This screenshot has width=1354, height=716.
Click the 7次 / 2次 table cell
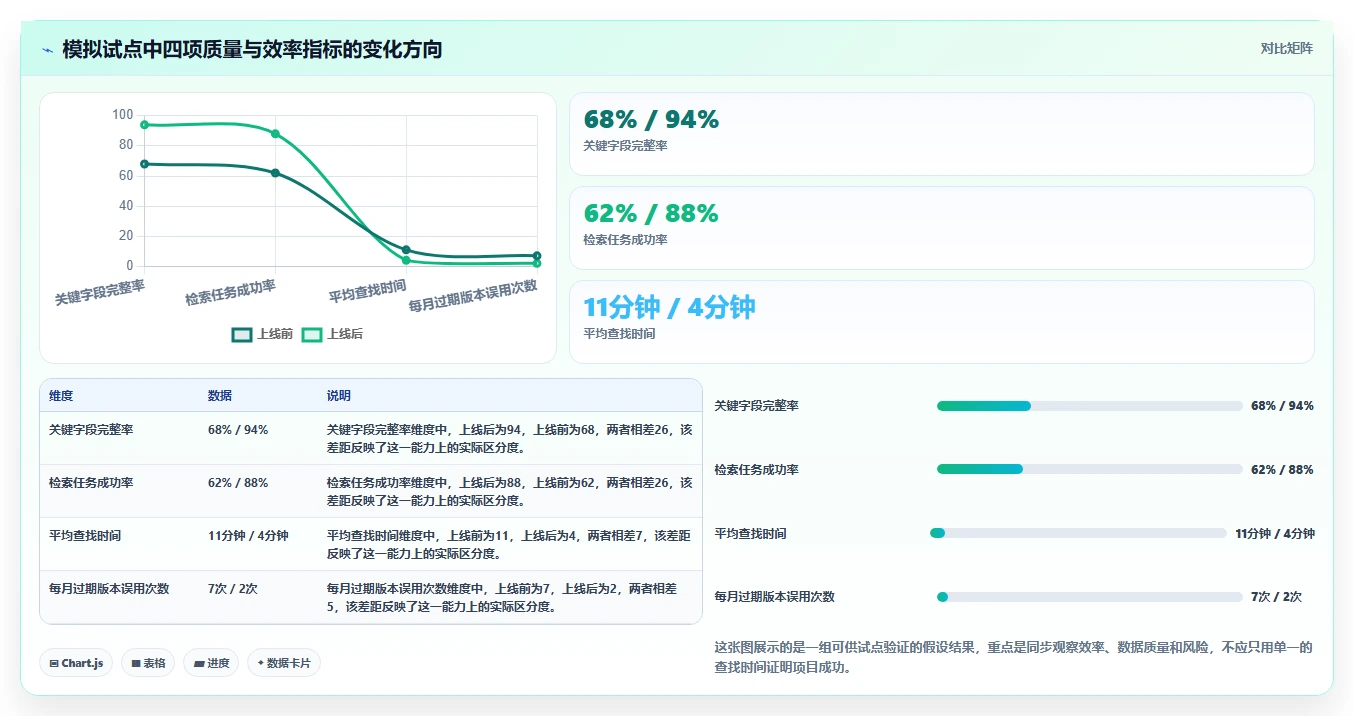click(x=233, y=588)
